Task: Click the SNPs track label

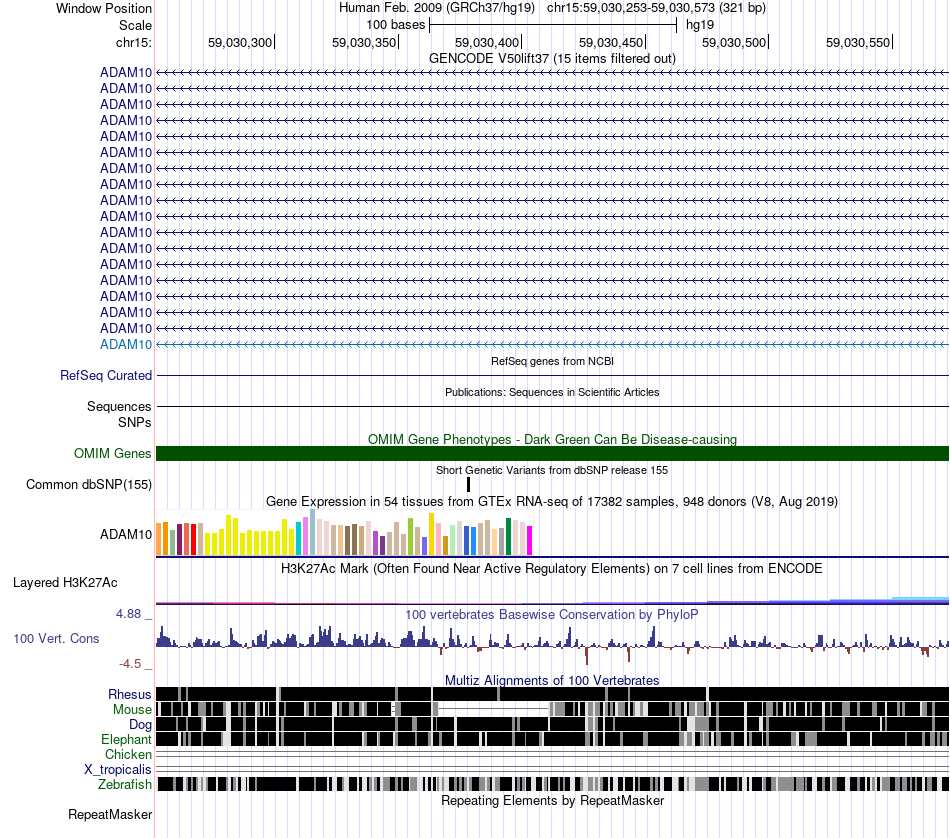Action: click(135, 422)
